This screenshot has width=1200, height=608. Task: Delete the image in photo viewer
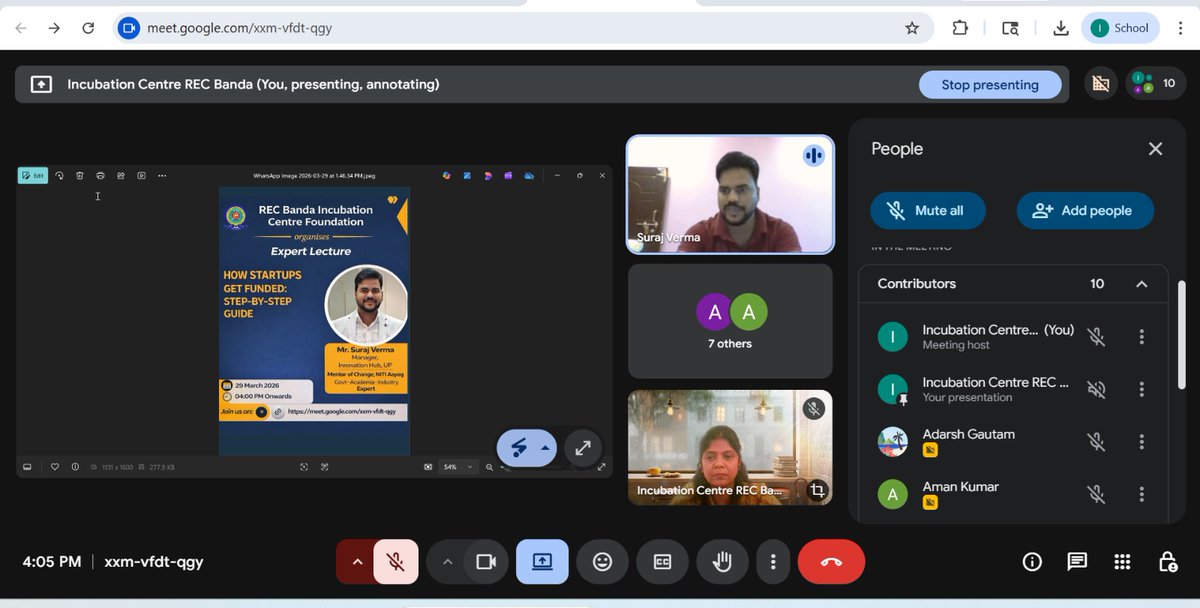[80, 175]
